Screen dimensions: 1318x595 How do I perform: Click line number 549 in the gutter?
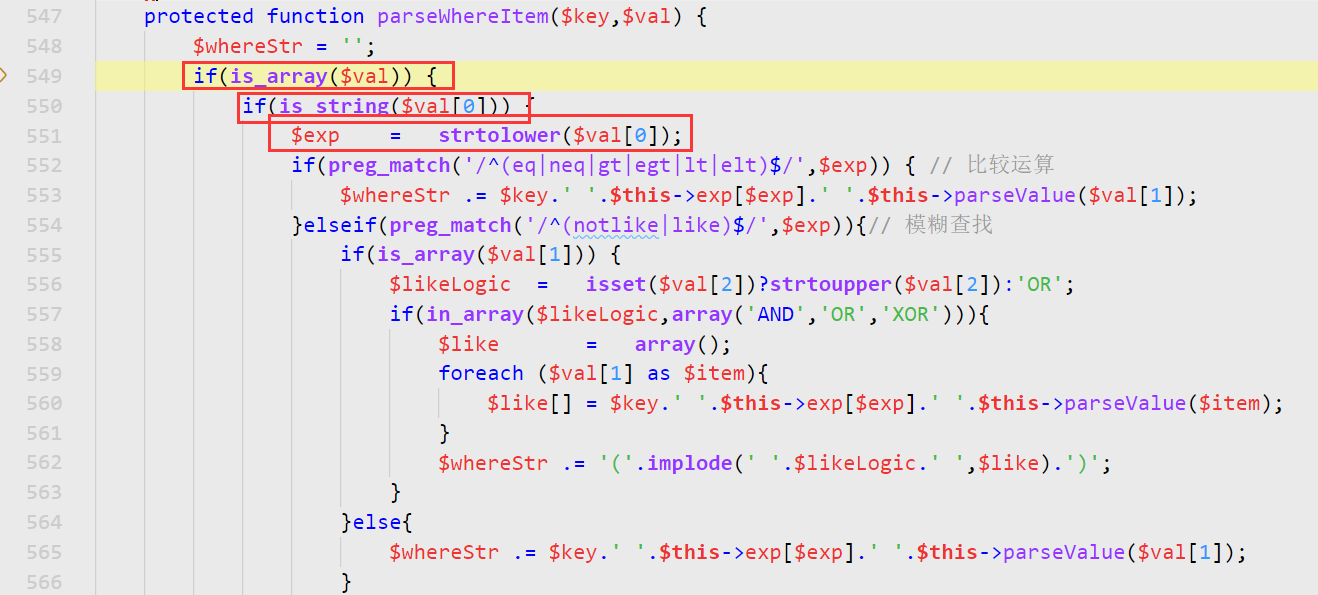pyautogui.click(x=43, y=76)
